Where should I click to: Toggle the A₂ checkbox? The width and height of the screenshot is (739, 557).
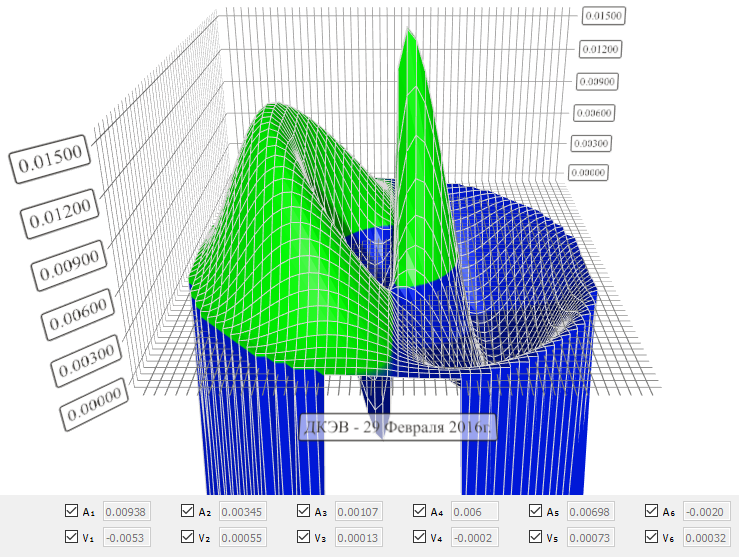(x=187, y=511)
